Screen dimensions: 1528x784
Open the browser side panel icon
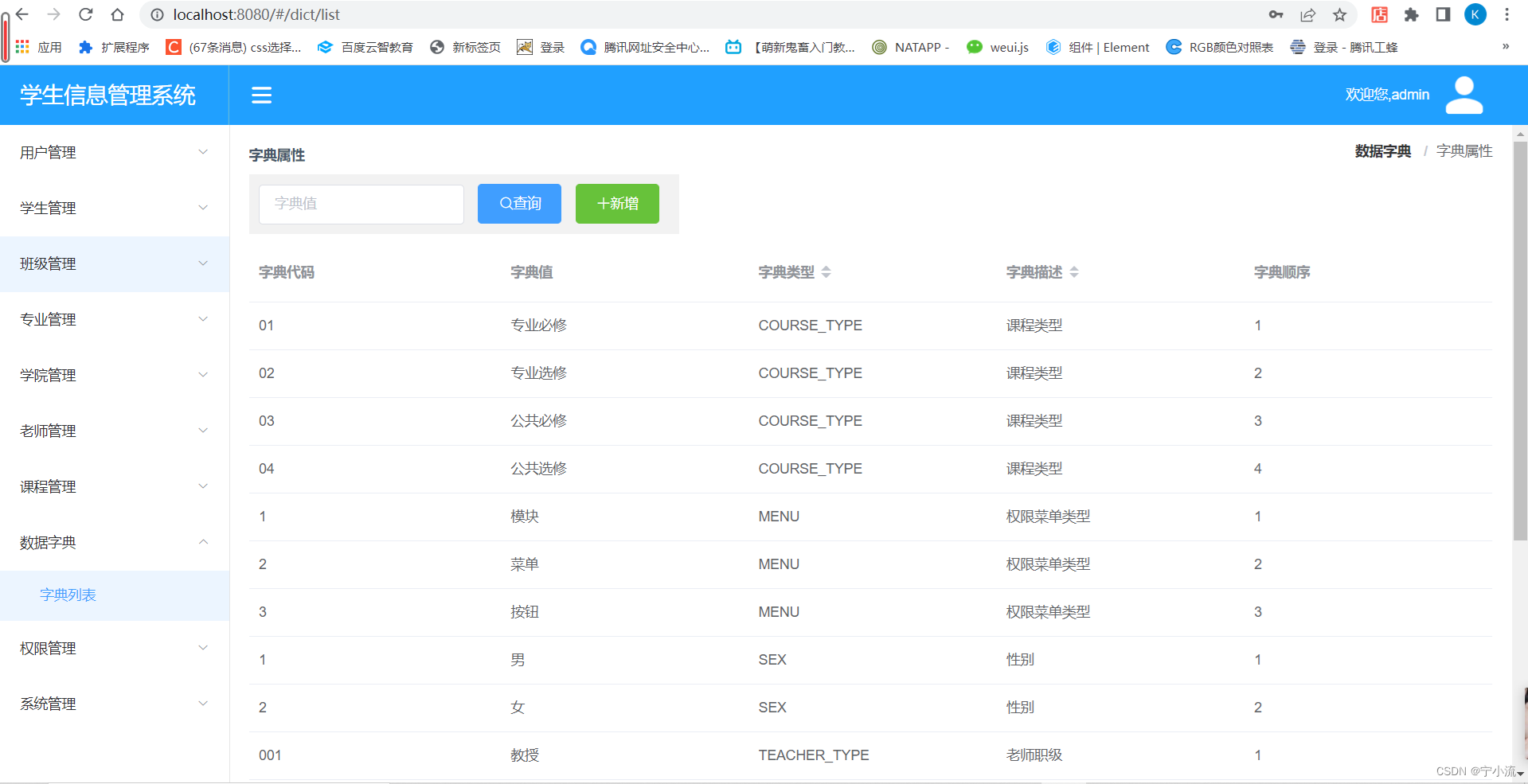point(1443,14)
